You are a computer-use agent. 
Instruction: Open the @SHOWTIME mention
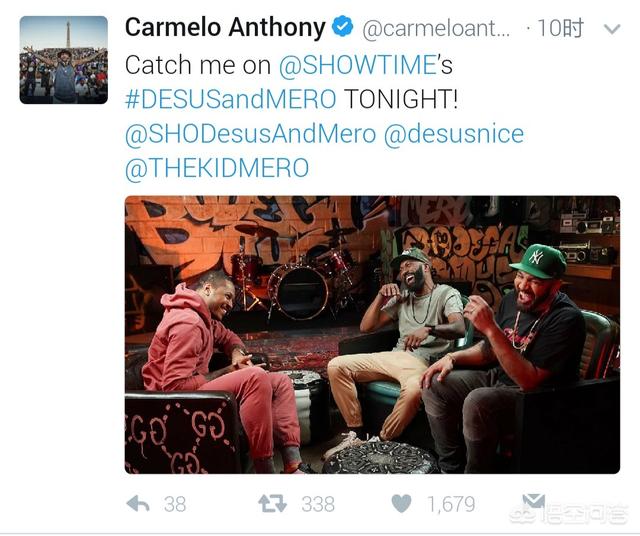(358, 65)
